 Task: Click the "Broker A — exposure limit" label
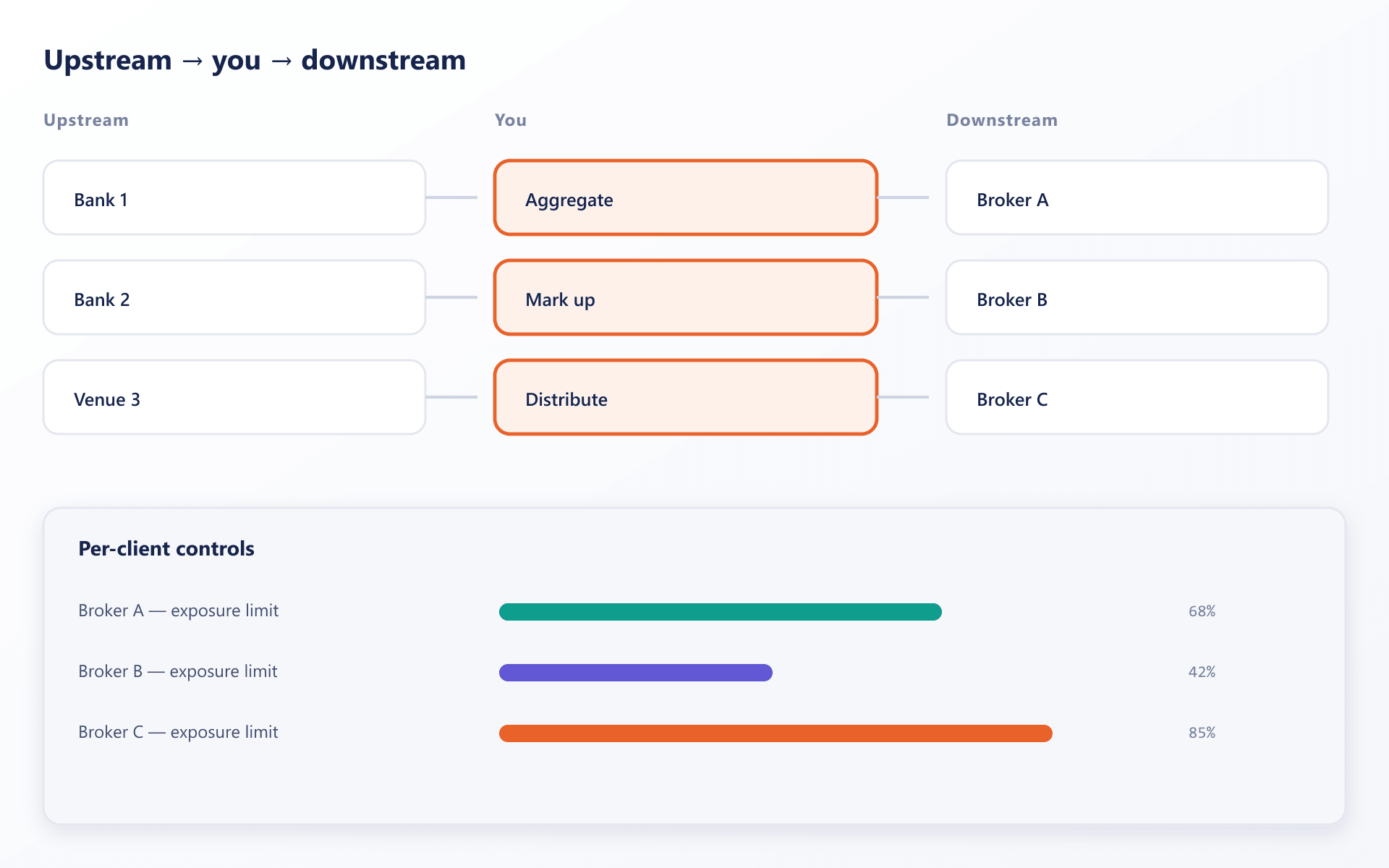178,610
